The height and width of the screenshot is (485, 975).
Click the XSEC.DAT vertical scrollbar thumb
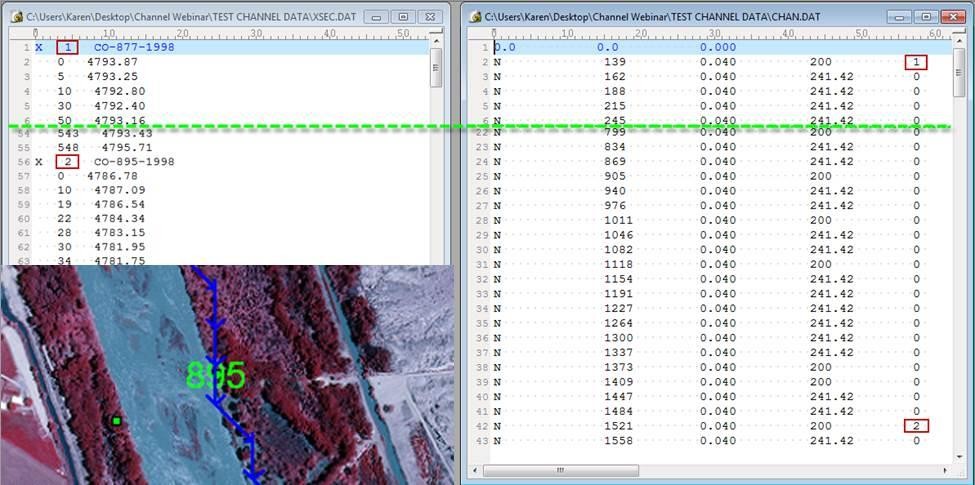pos(436,67)
